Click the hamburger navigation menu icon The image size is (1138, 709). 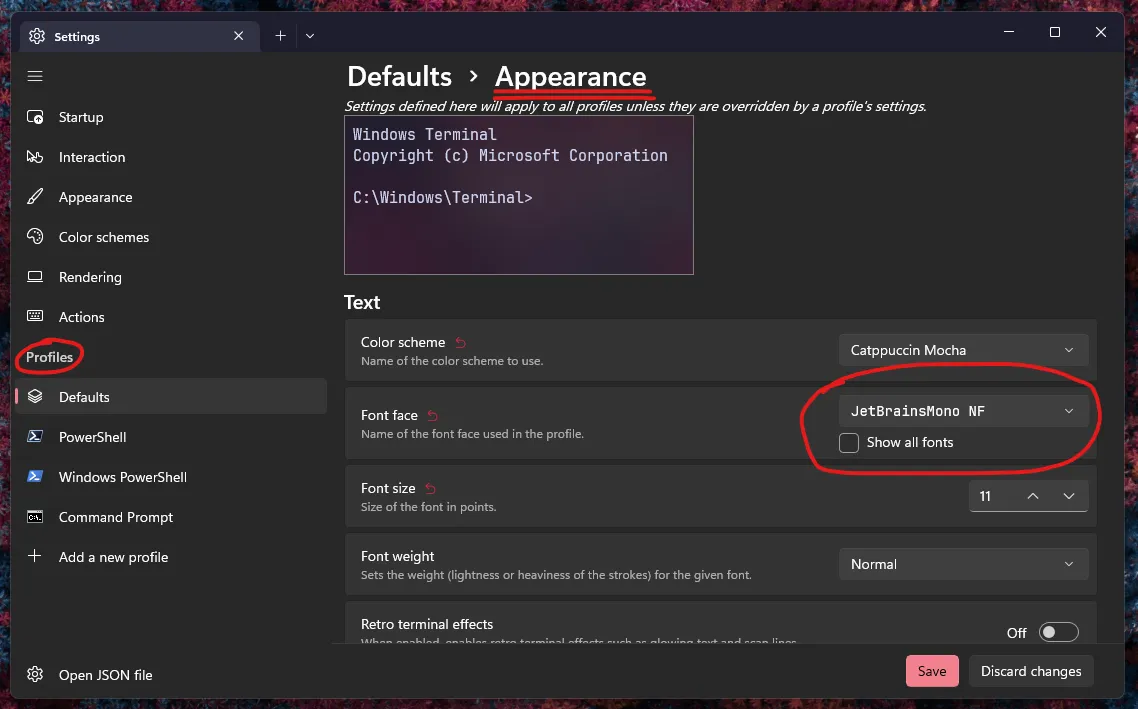point(35,76)
